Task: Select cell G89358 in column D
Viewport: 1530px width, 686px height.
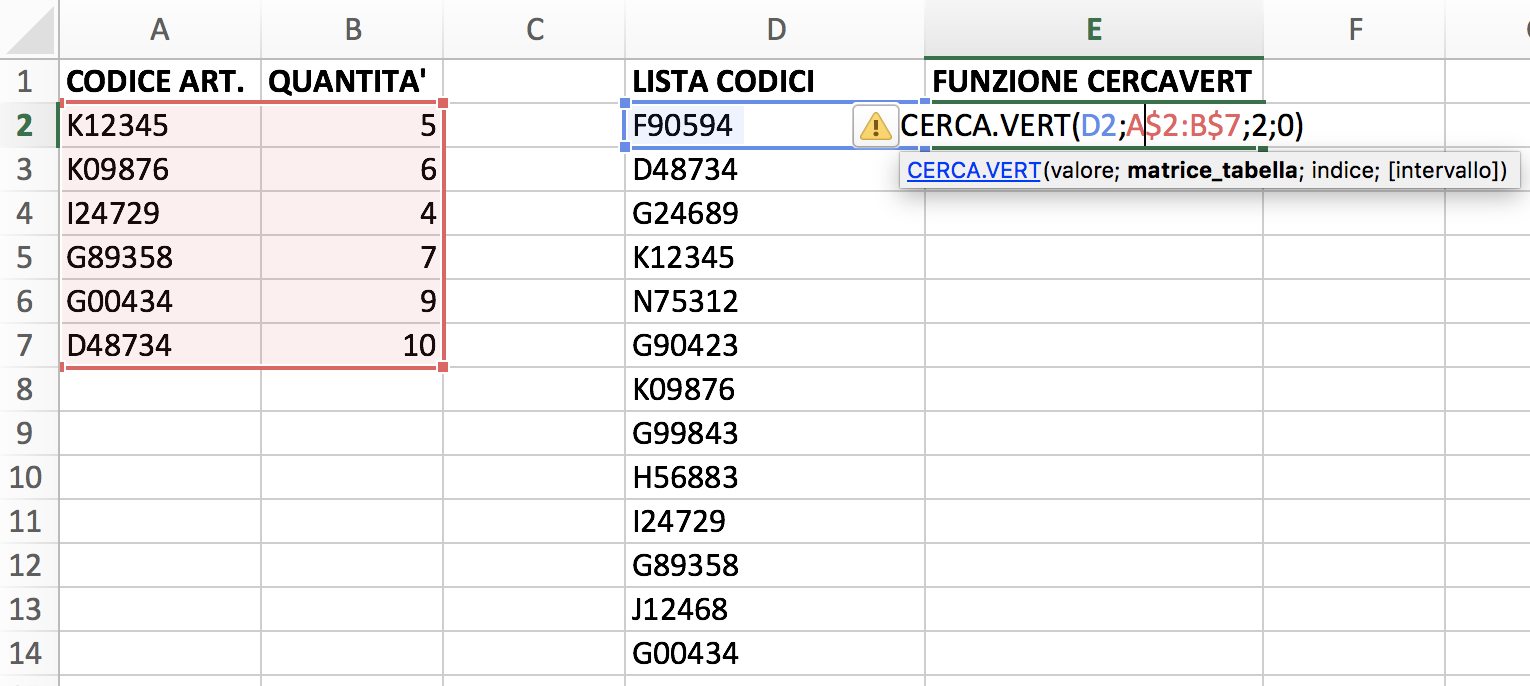Action: (x=775, y=565)
